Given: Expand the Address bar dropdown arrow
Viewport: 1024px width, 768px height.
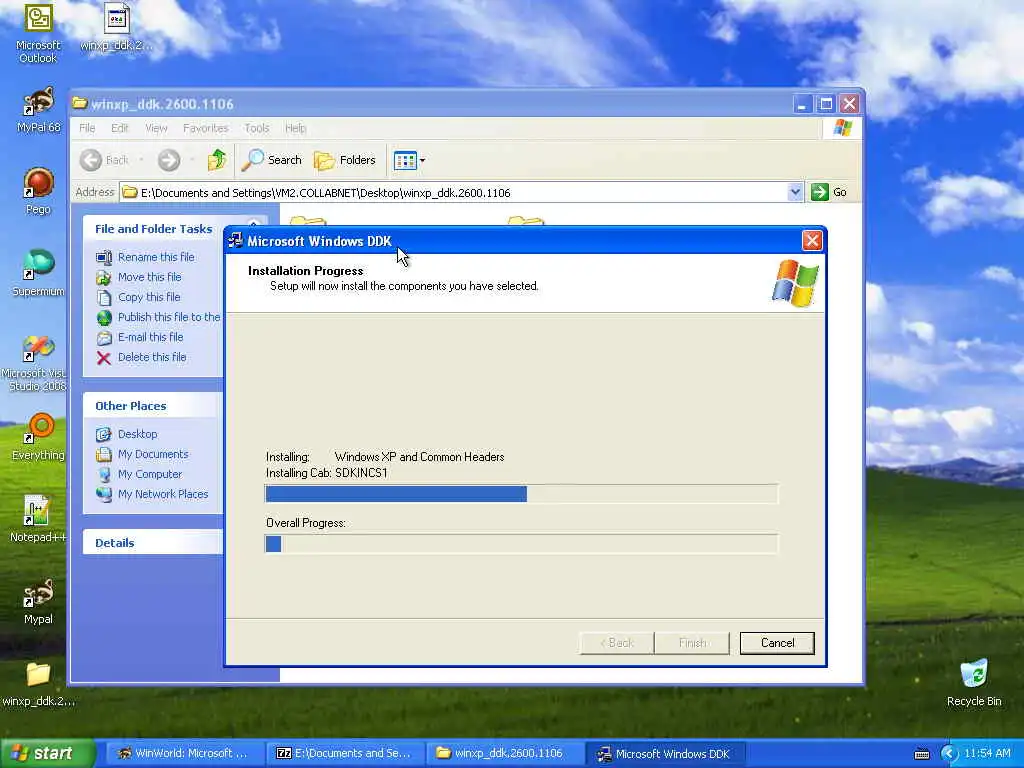Looking at the screenshot, I should 795,192.
